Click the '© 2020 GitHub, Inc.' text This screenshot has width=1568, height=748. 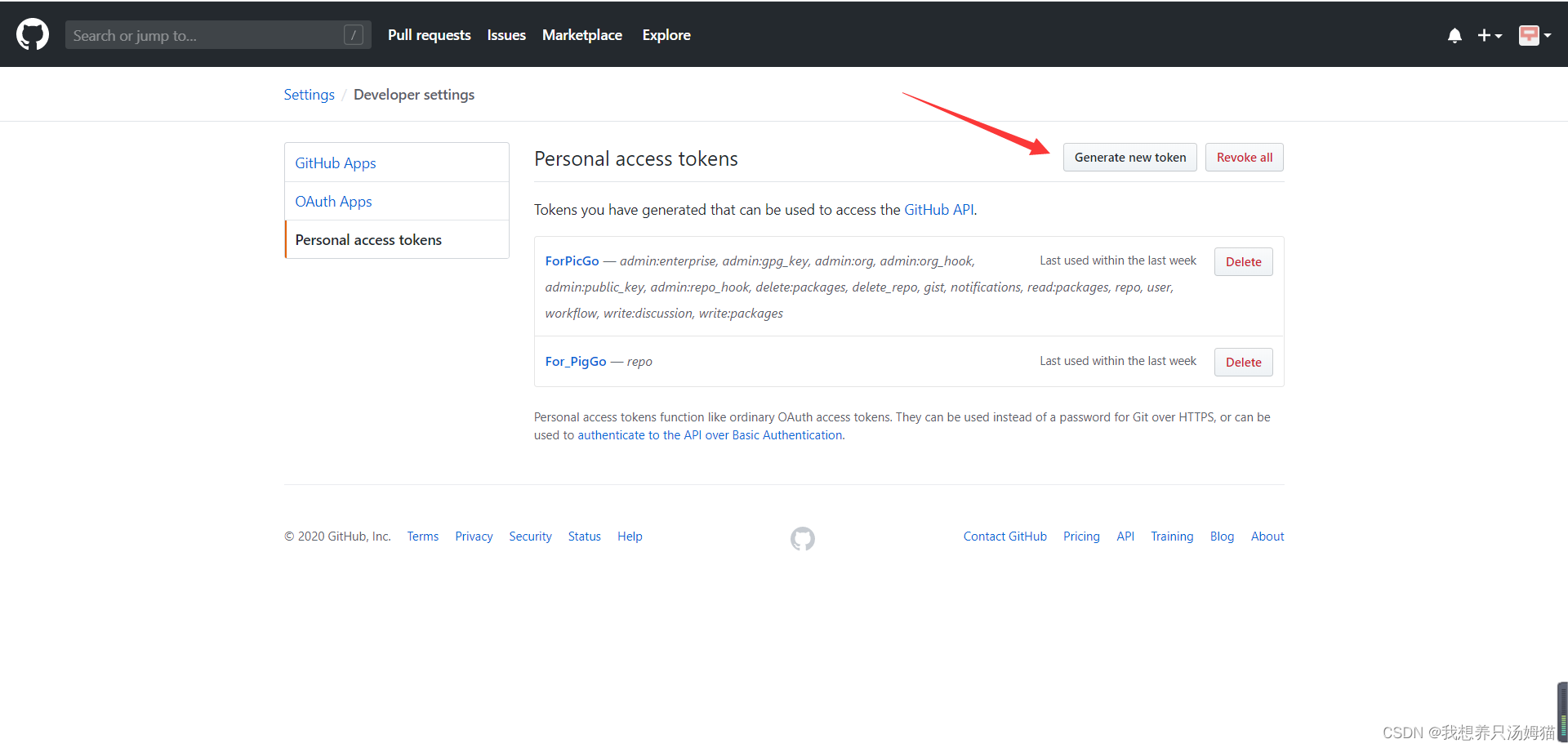tap(337, 537)
